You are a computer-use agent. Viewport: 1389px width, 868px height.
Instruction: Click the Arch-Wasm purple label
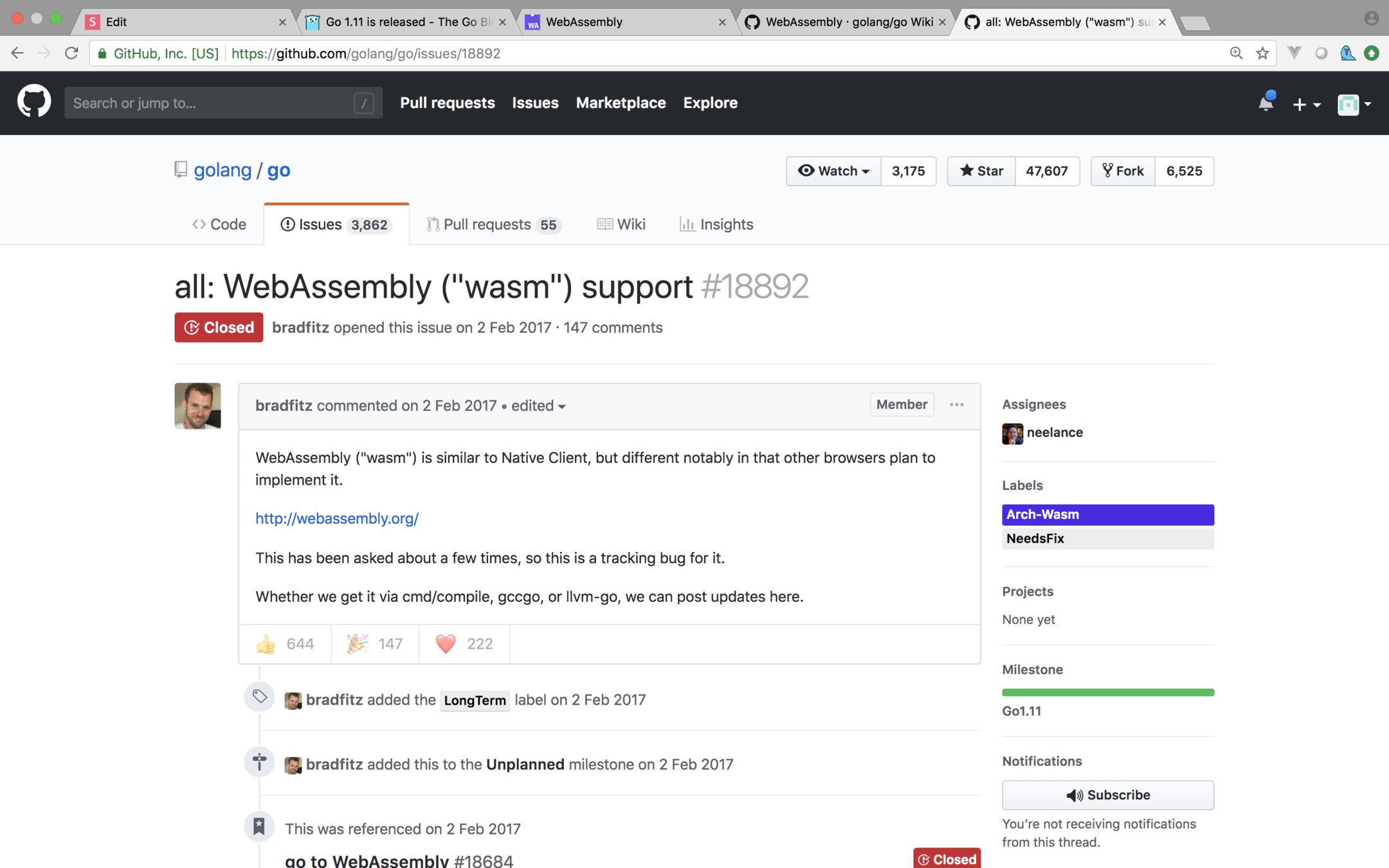point(1107,514)
